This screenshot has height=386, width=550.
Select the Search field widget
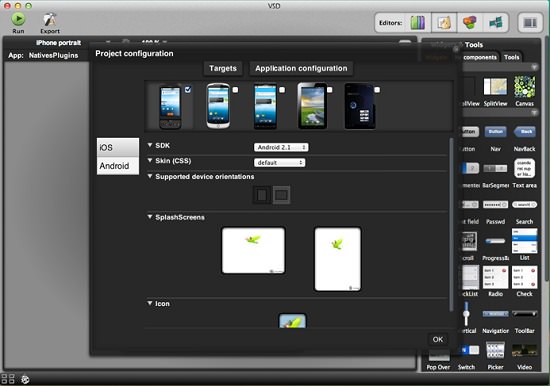pos(524,205)
